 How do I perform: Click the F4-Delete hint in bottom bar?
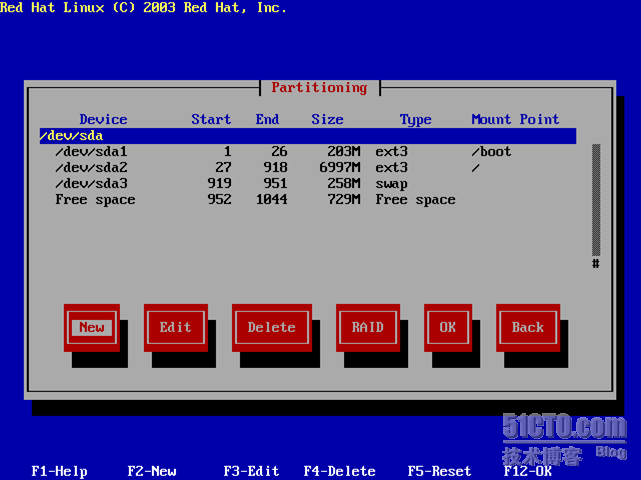pos(340,471)
